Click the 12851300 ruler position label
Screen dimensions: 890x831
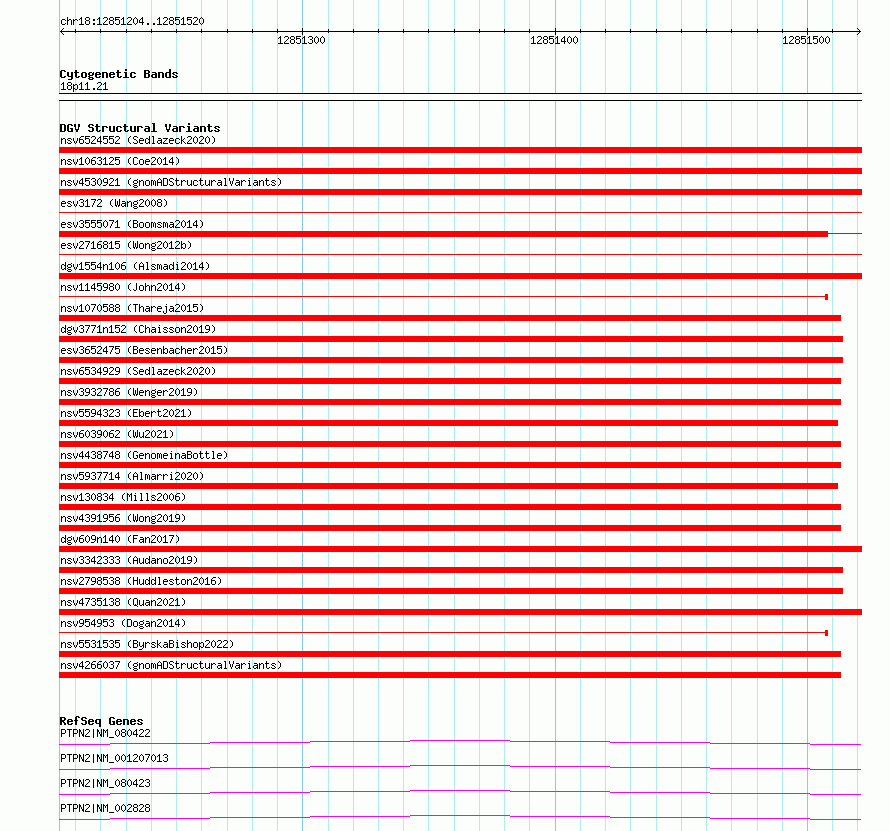[x=301, y=40]
